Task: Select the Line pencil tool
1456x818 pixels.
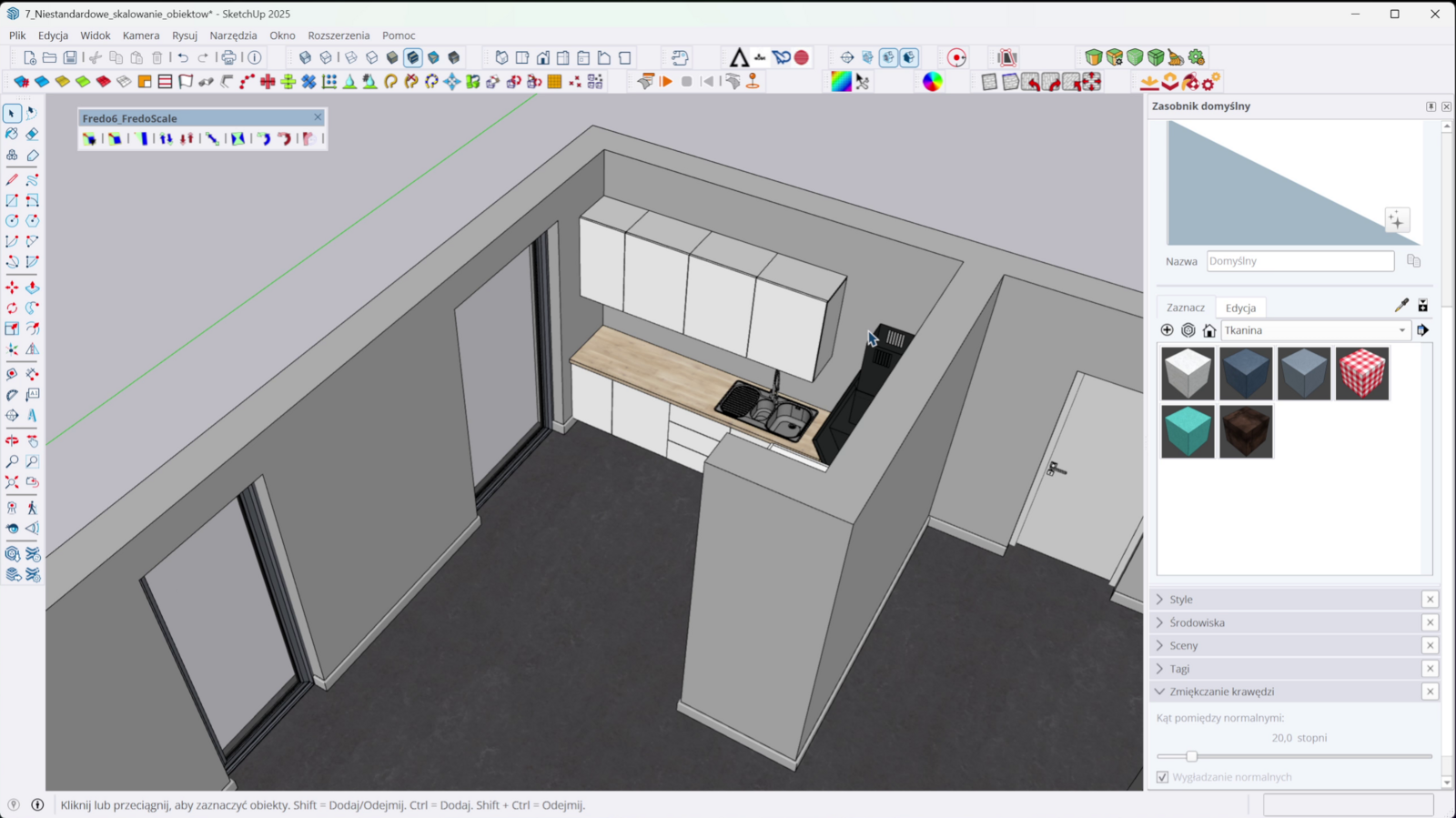Action: 12,180
